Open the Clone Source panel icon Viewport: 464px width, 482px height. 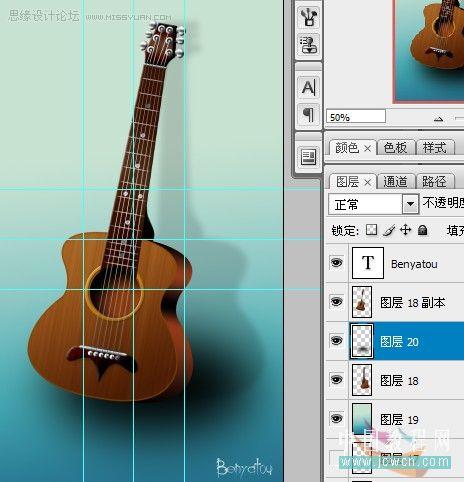pyautogui.click(x=308, y=45)
